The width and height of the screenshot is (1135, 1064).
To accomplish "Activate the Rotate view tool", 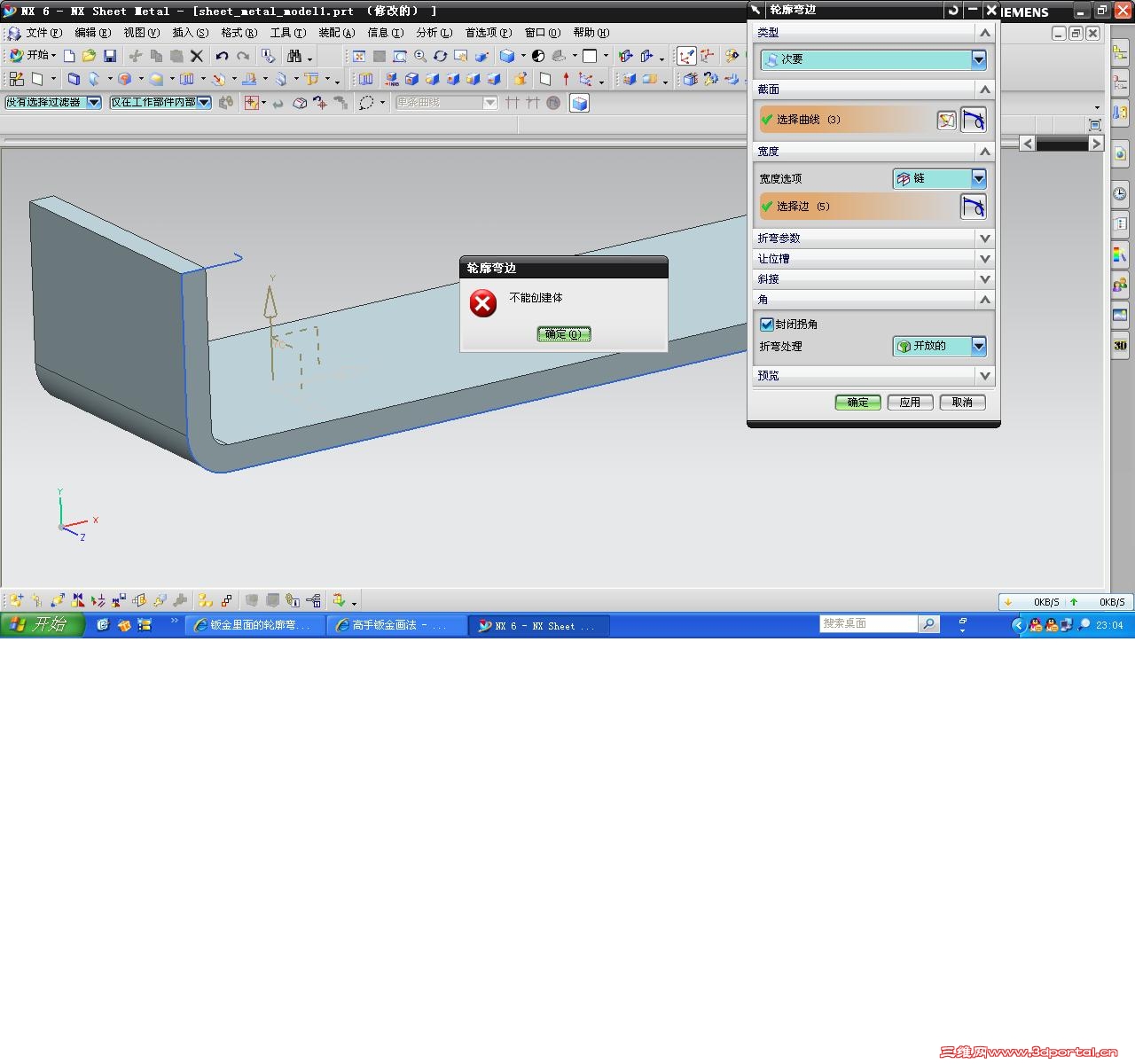I will pyautogui.click(x=440, y=56).
